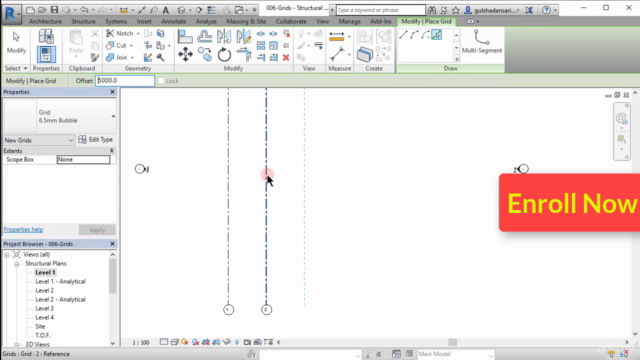Click the 1 : 100 view scale
This screenshot has width=640, height=360.
pyautogui.click(x=141, y=342)
